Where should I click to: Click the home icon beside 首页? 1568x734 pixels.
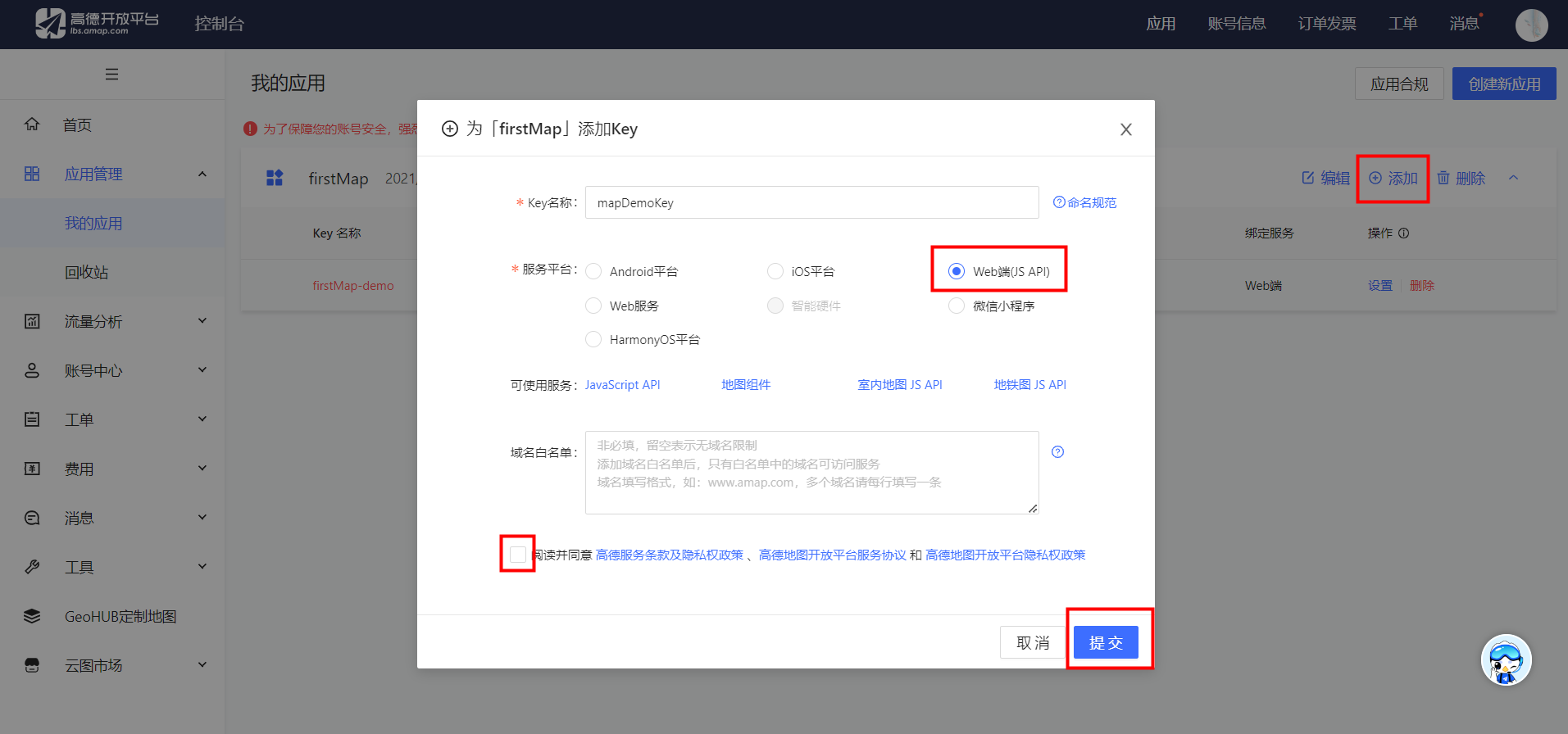(32, 125)
